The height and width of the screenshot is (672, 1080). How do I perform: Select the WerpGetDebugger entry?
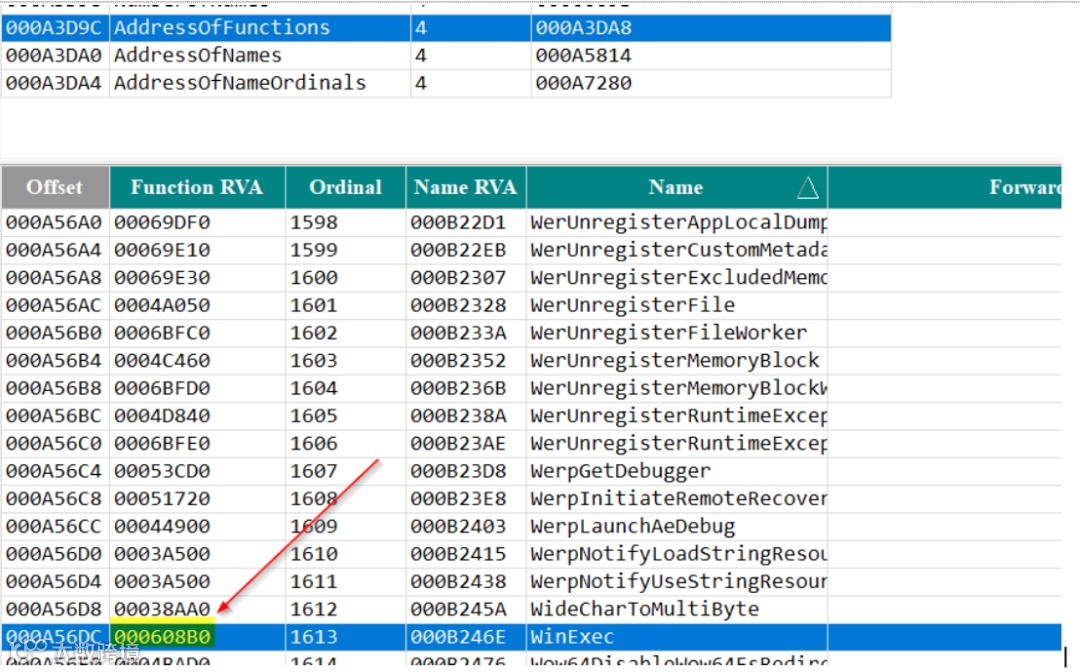[531, 472]
